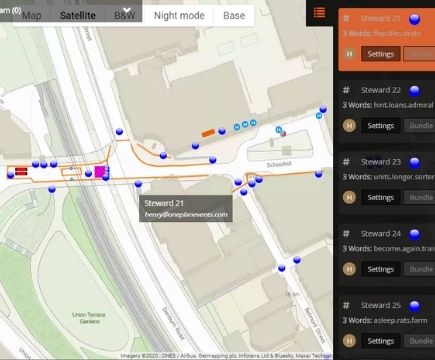Click the 3 Words units.longer.sorter text
This screenshot has width=435, height=360.
(x=388, y=177)
